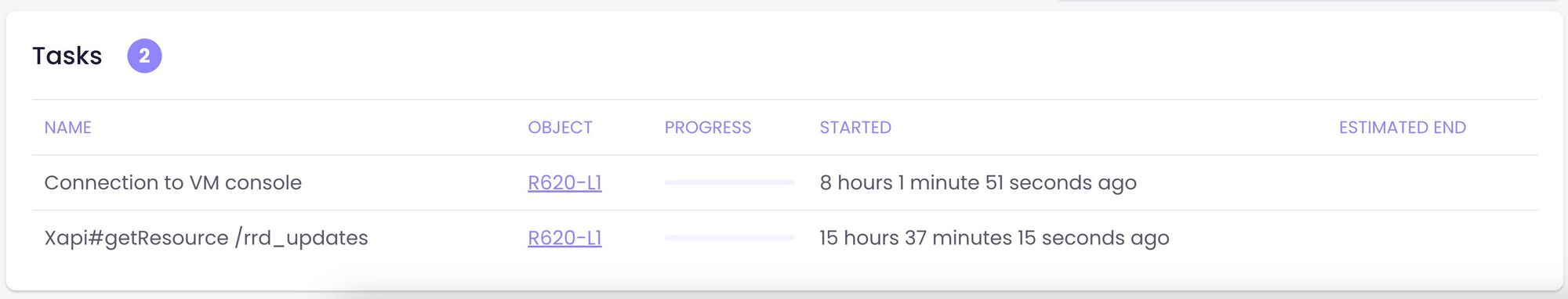The width and height of the screenshot is (1568, 299).
Task: Sort by the PROGRESS column header
Action: [x=708, y=128]
